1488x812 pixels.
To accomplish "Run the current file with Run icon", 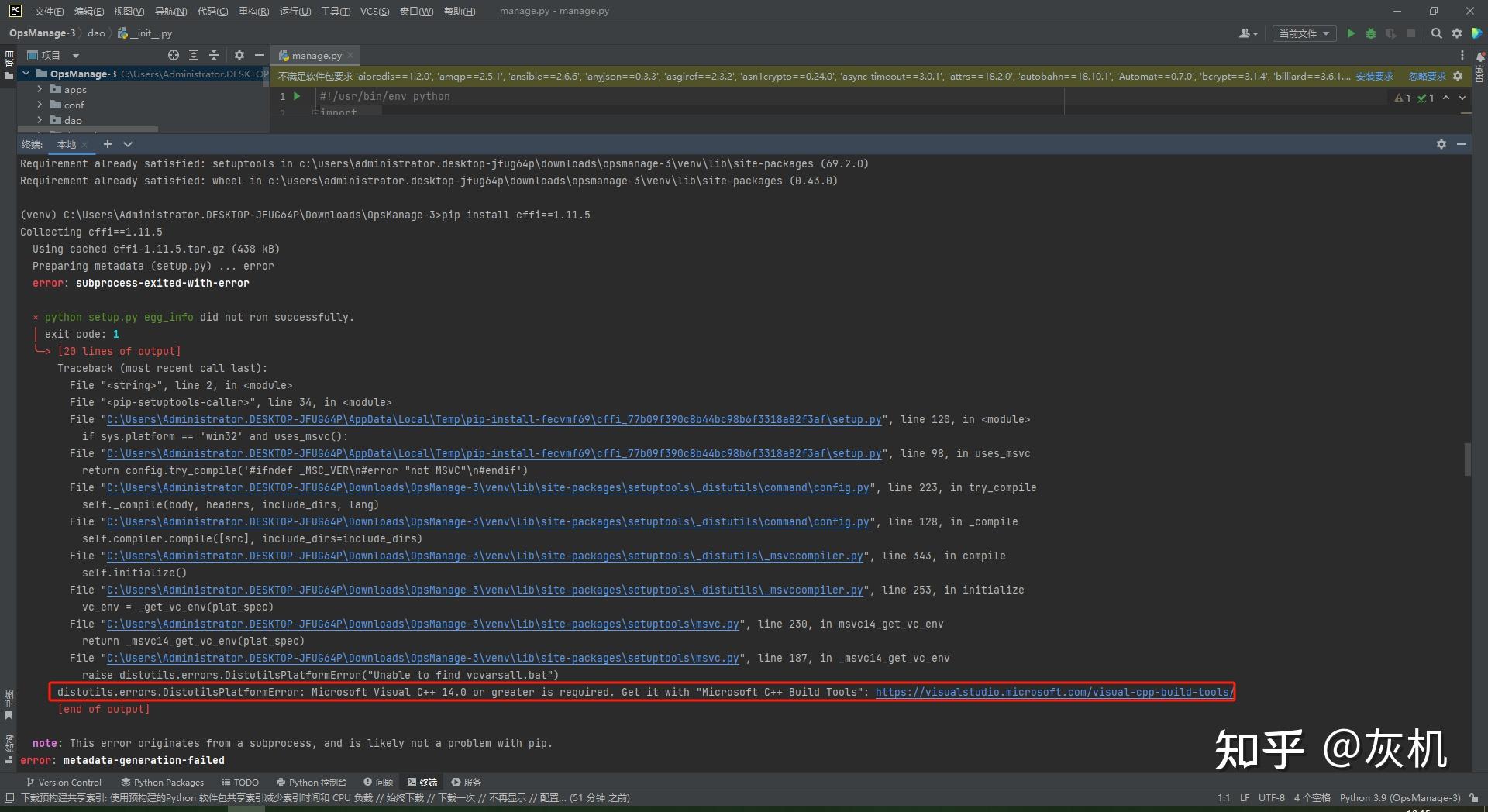I will pyautogui.click(x=1350, y=33).
